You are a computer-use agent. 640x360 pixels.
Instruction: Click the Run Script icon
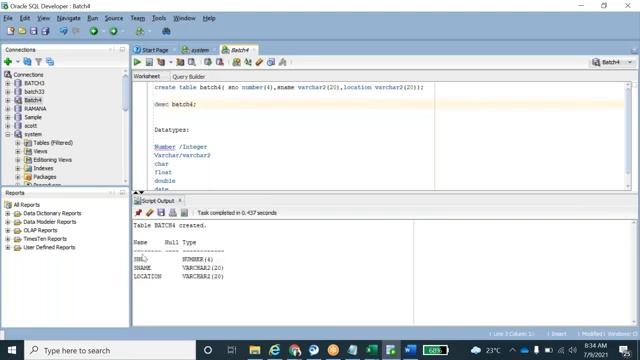149,62
